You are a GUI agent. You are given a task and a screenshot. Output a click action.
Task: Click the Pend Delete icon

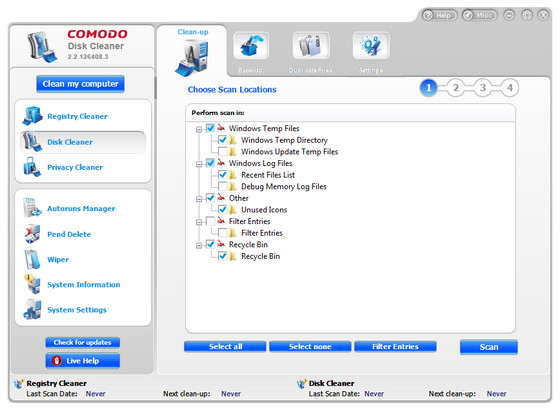(x=32, y=234)
